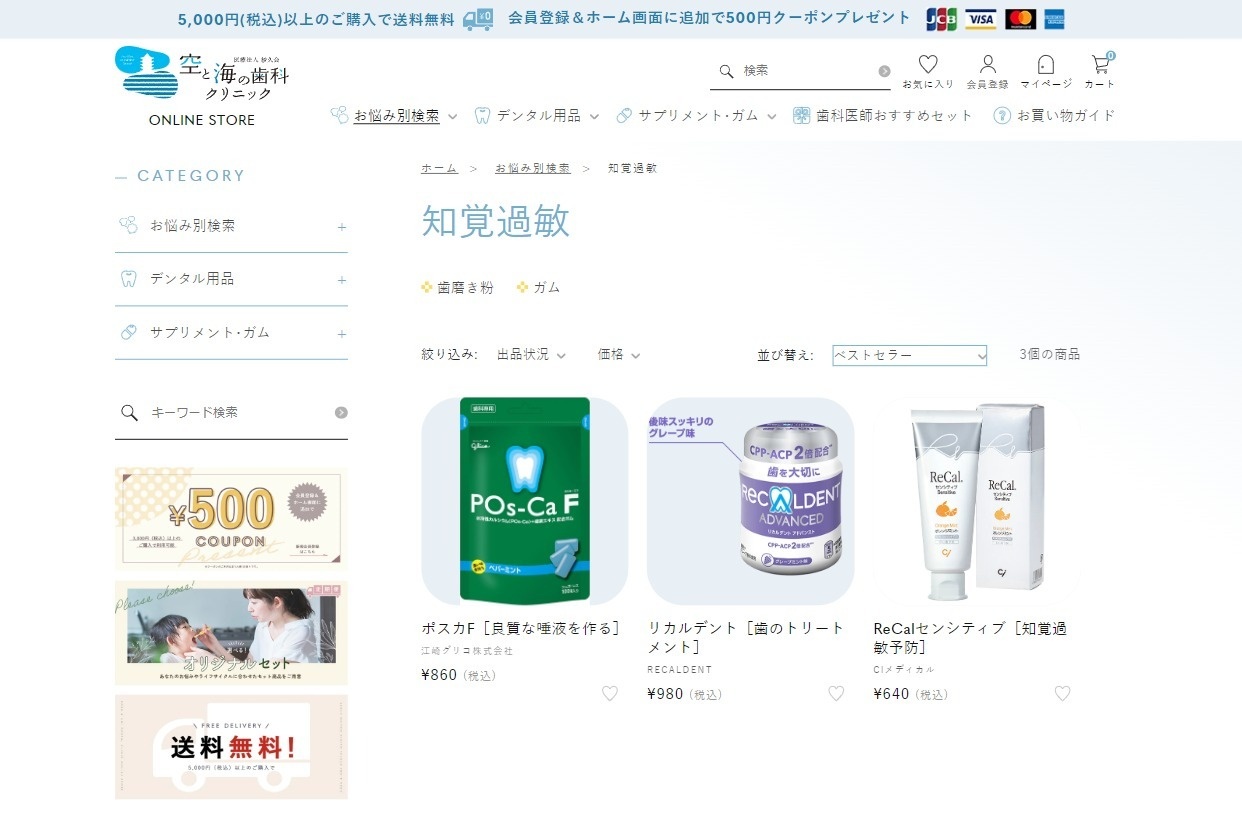Click the ¥980 price text

665,694
